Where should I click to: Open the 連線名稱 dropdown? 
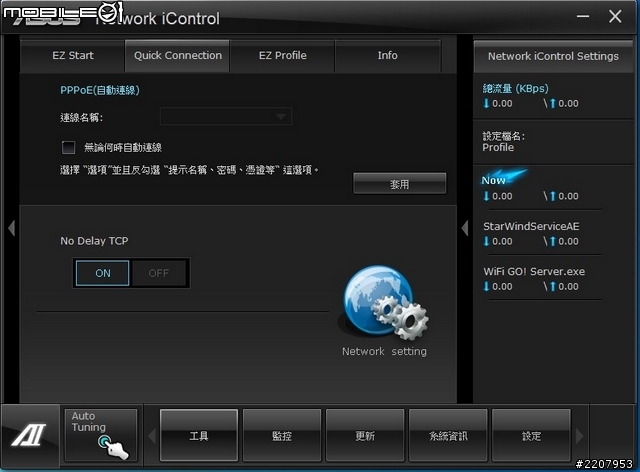point(226,117)
